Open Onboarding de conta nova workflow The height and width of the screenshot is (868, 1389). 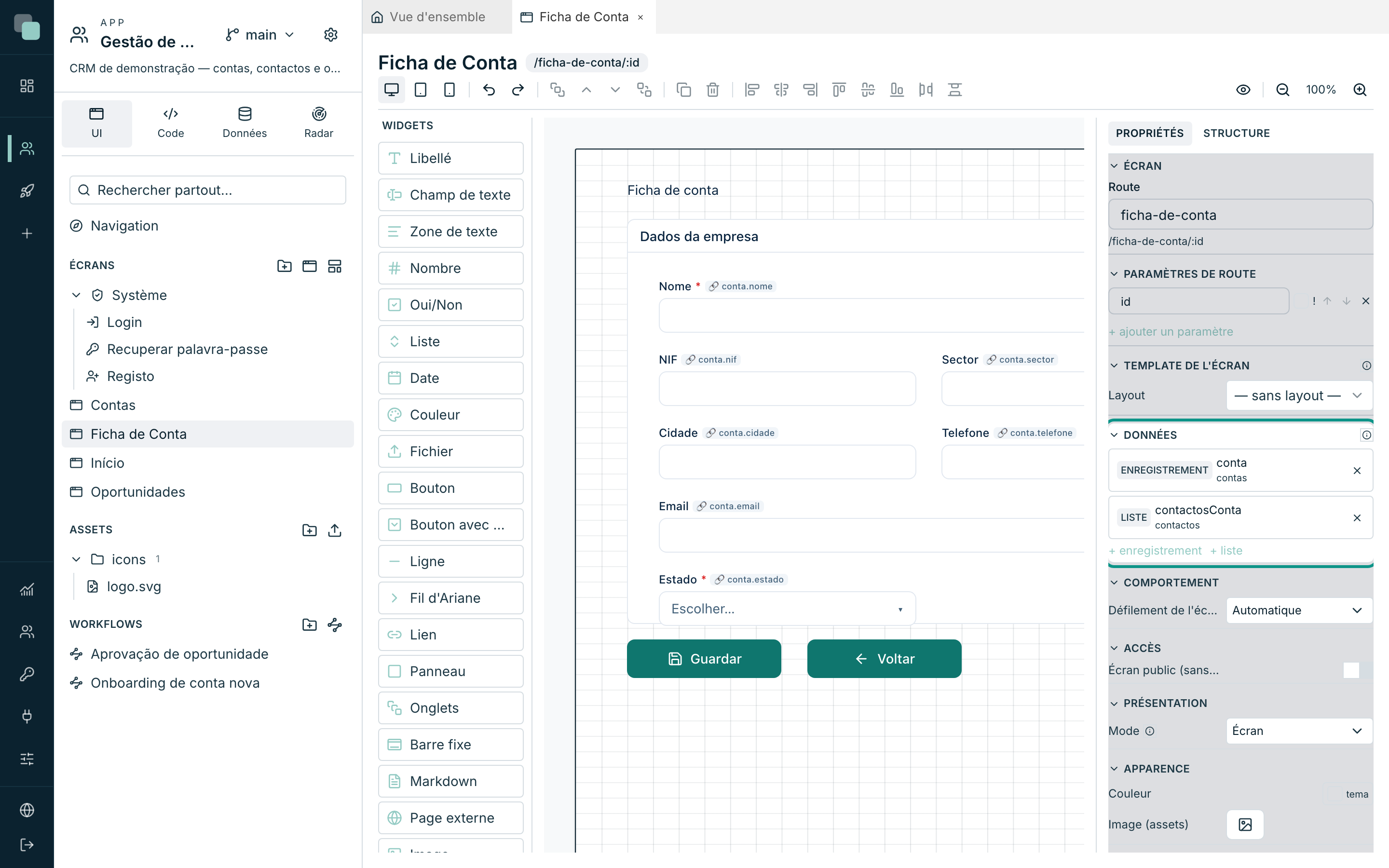pos(175,682)
